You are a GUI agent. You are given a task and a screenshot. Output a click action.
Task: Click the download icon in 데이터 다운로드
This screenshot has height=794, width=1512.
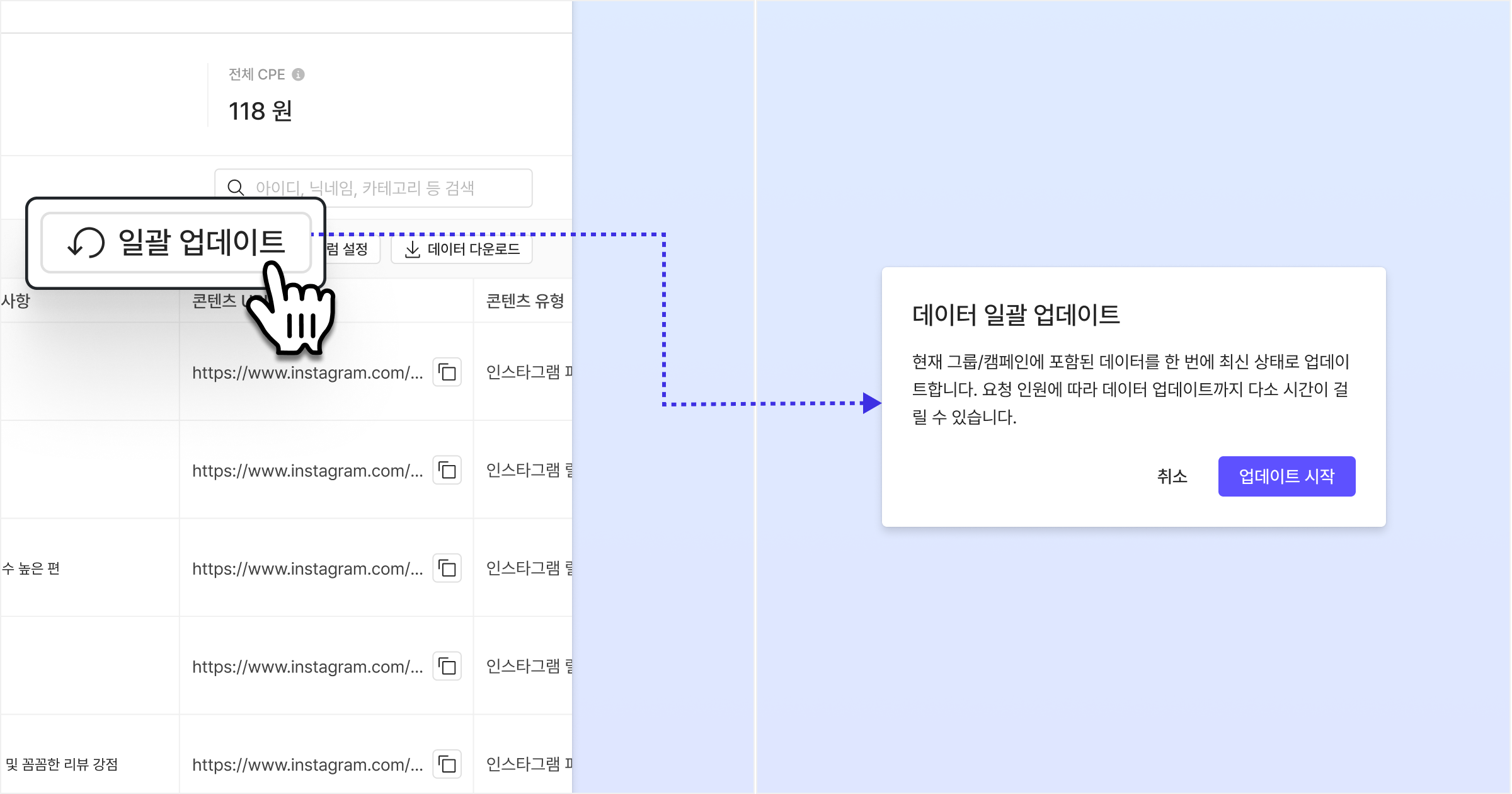tap(413, 250)
